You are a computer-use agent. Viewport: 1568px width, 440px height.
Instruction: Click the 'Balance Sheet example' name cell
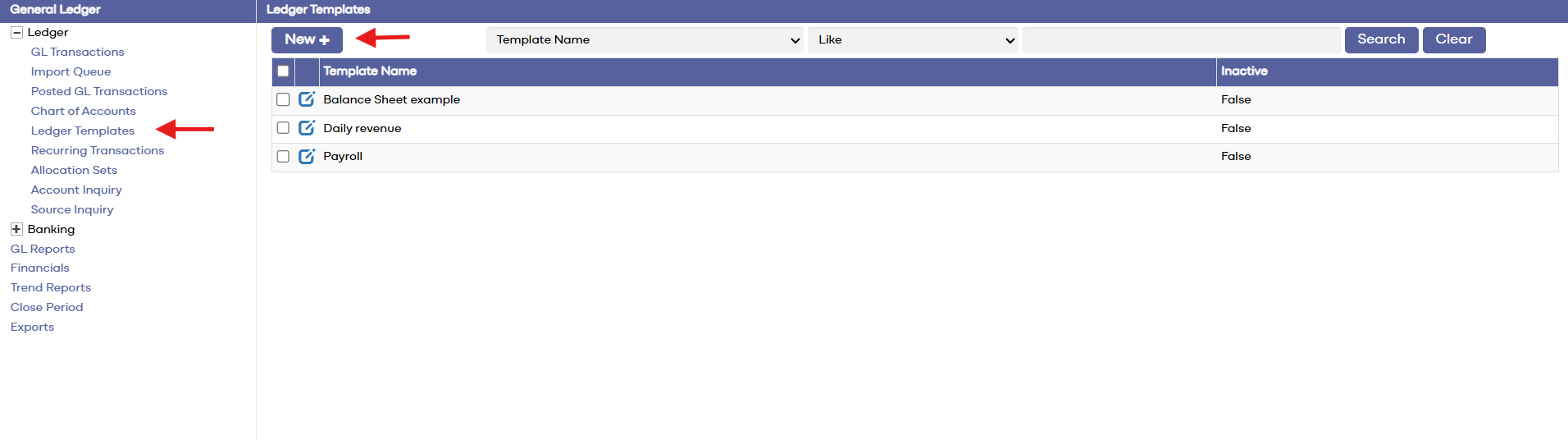391,99
